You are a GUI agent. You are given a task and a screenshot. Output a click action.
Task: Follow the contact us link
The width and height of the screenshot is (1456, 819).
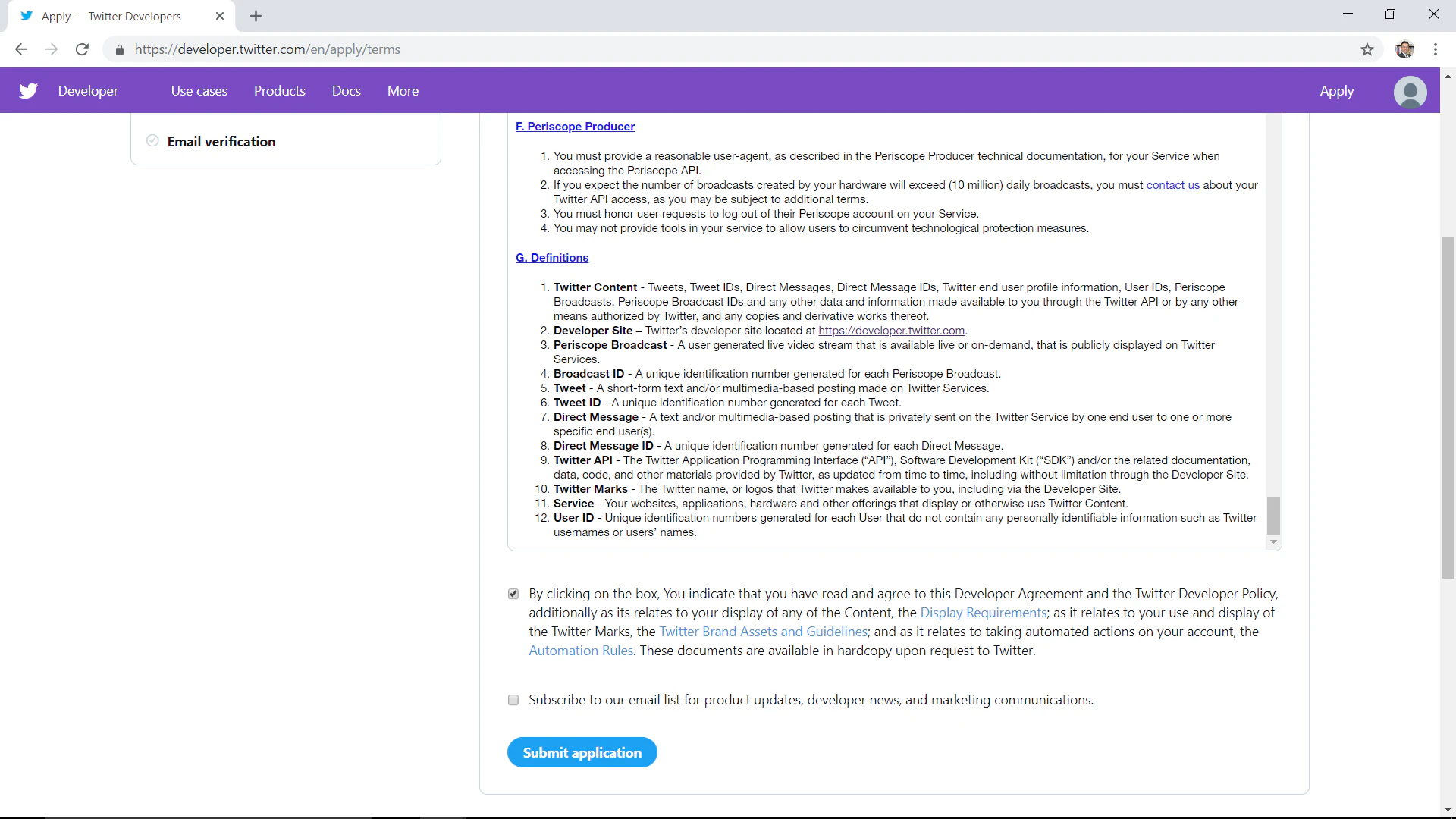pyautogui.click(x=1172, y=185)
